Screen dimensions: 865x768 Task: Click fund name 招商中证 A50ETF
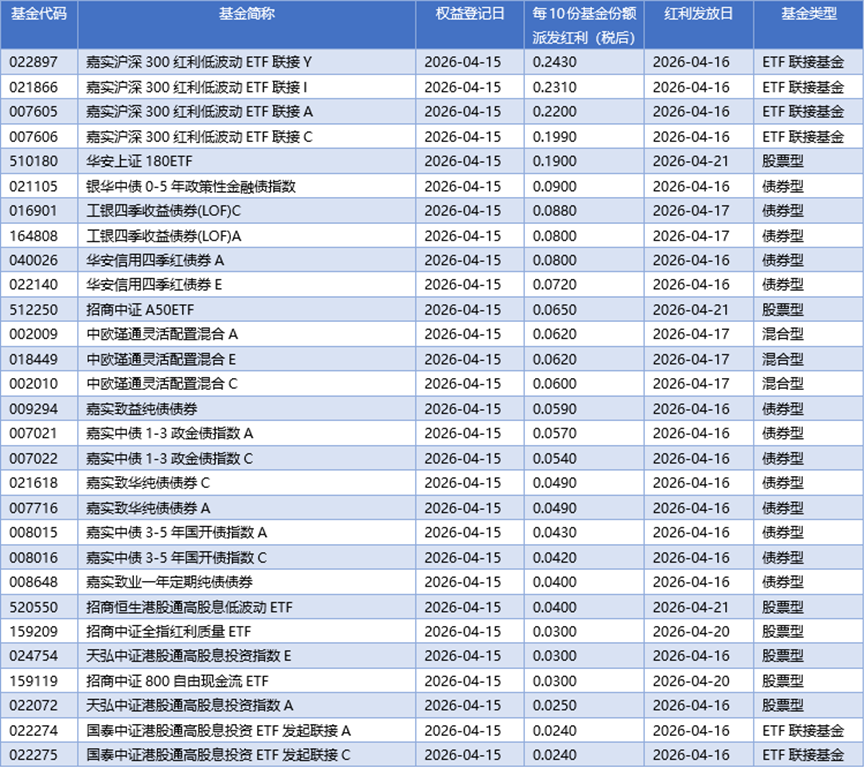pos(140,310)
